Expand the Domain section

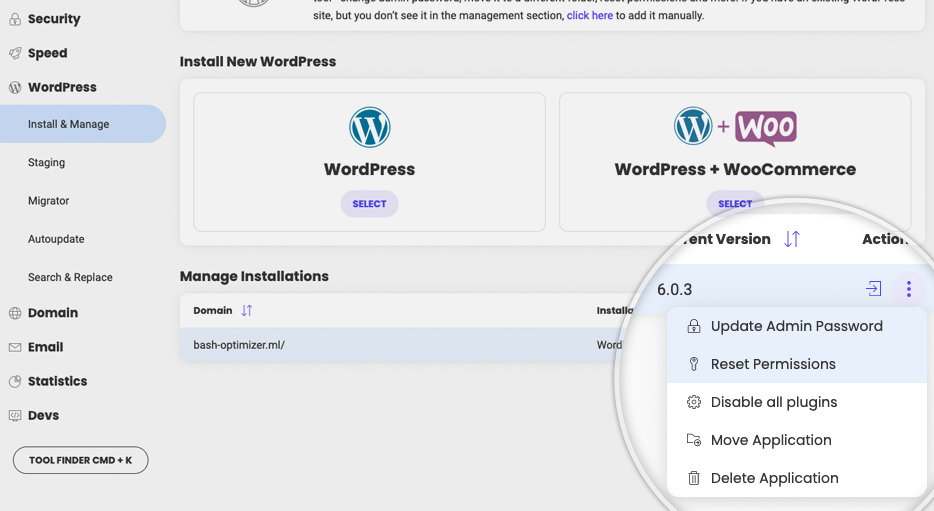tap(52, 313)
